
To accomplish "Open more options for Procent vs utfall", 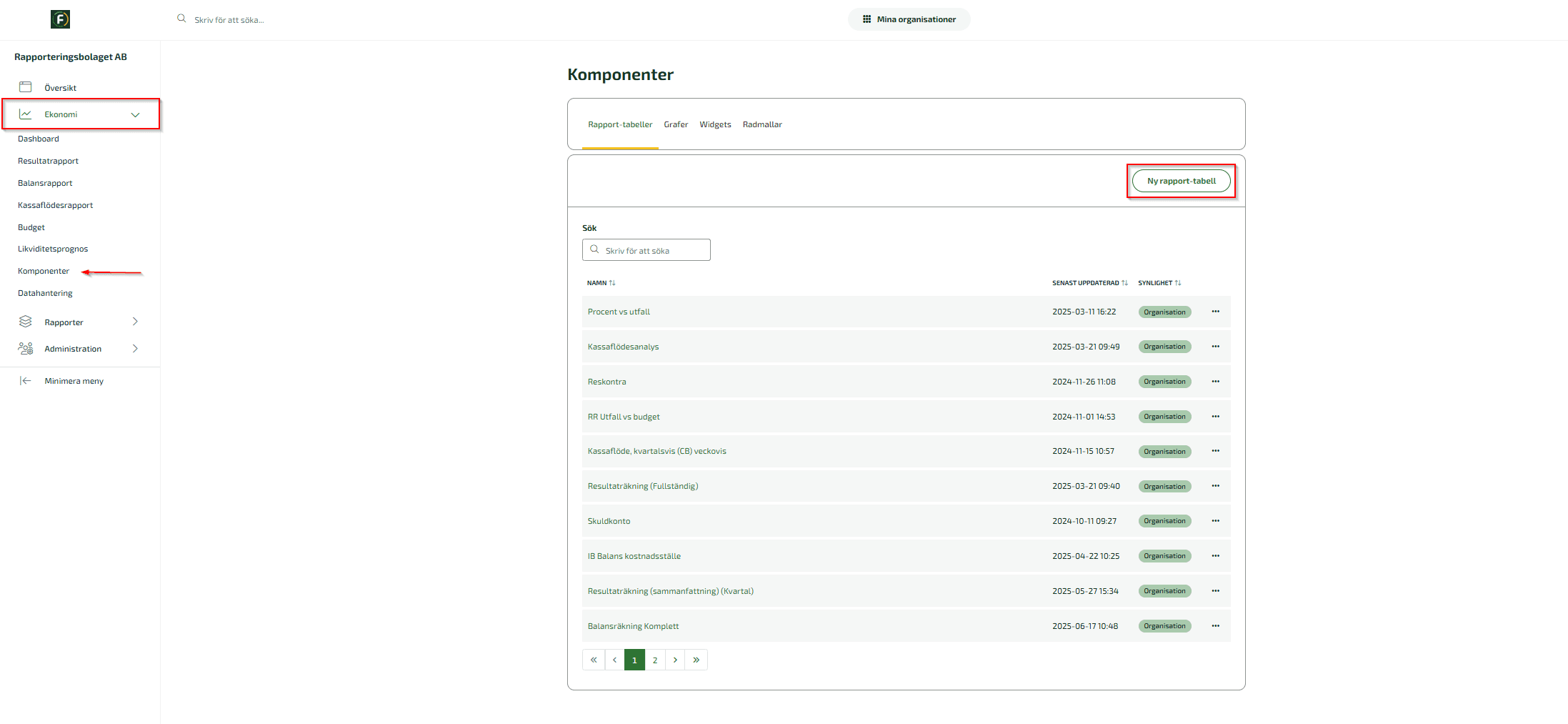I will click(x=1216, y=312).
